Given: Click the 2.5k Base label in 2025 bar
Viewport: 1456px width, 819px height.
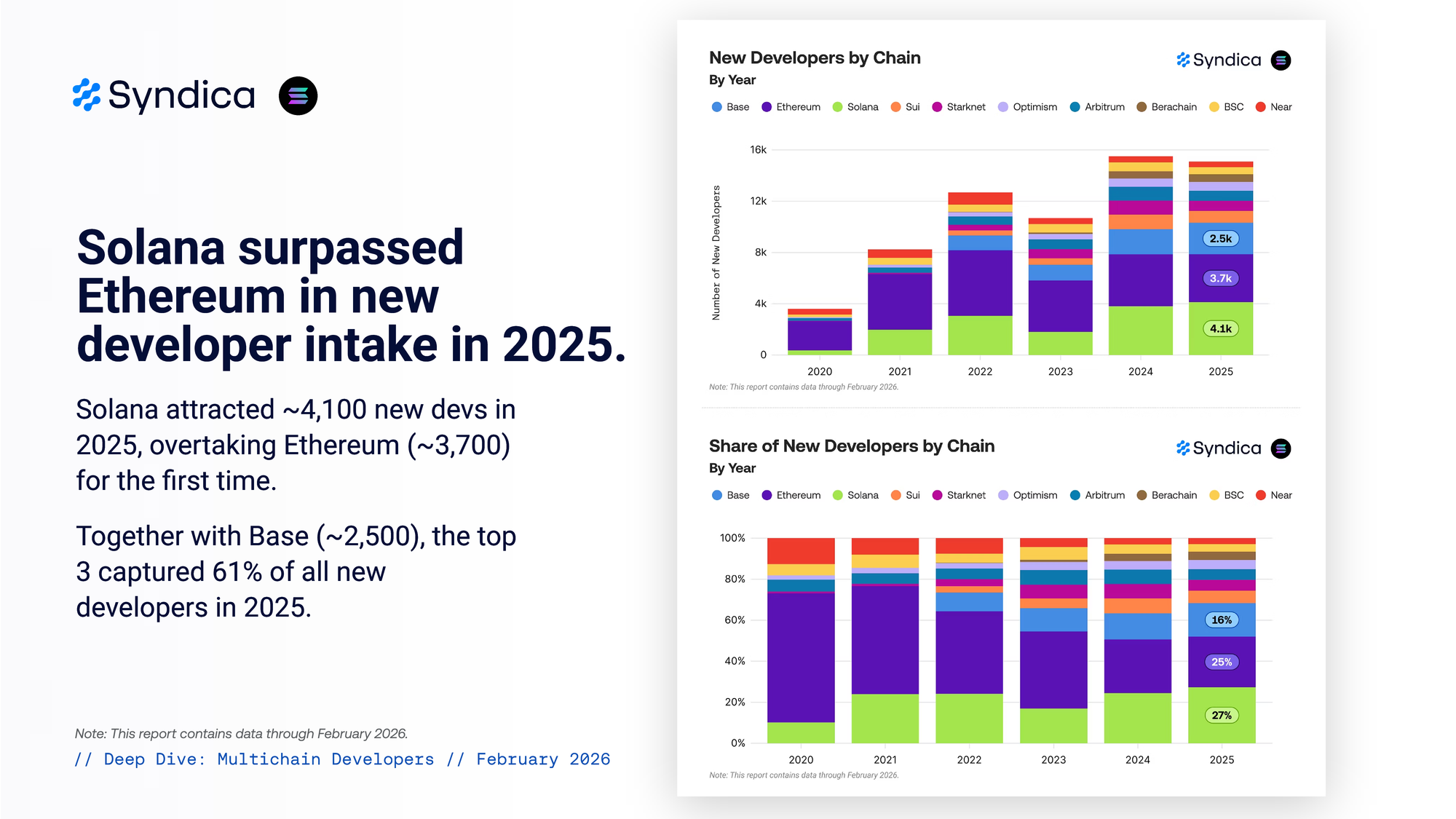Looking at the screenshot, I should (1220, 239).
